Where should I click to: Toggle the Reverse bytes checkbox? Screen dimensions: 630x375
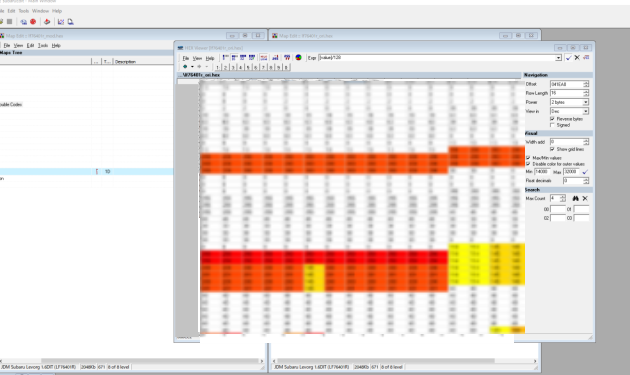pos(552,119)
